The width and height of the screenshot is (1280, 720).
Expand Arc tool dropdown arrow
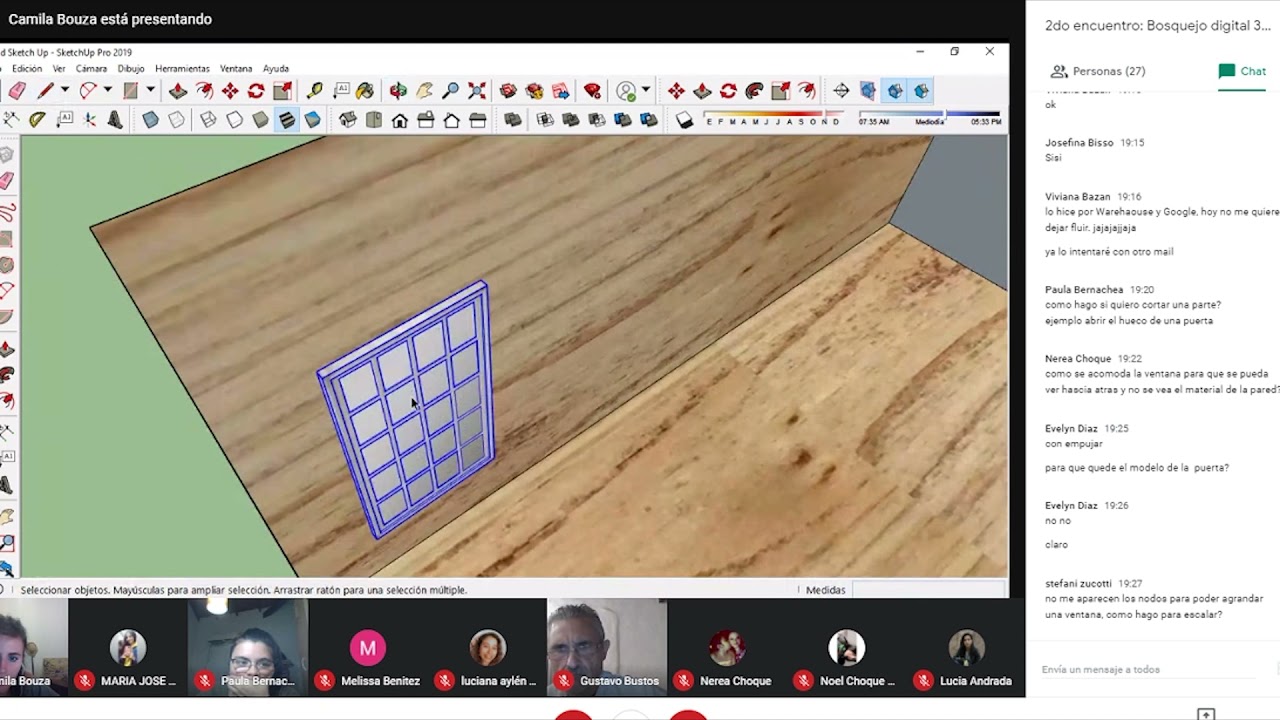click(x=107, y=91)
